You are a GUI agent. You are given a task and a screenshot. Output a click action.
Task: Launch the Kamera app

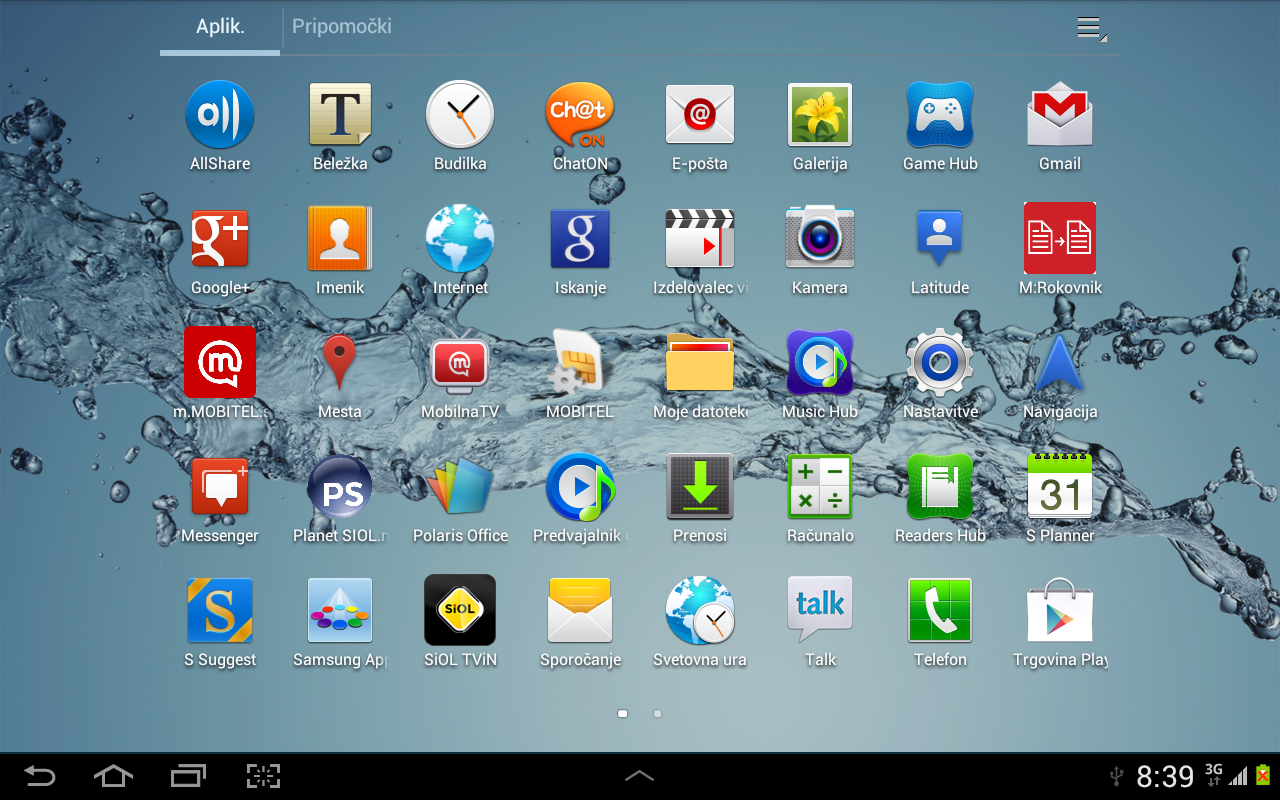click(x=820, y=239)
